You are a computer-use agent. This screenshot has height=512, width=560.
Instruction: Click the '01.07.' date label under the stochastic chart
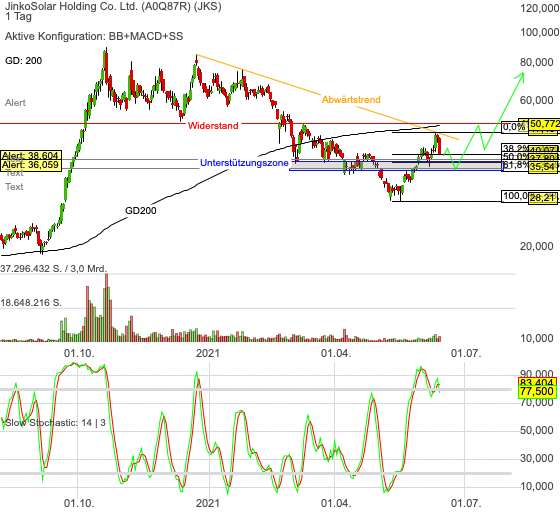coord(466,503)
